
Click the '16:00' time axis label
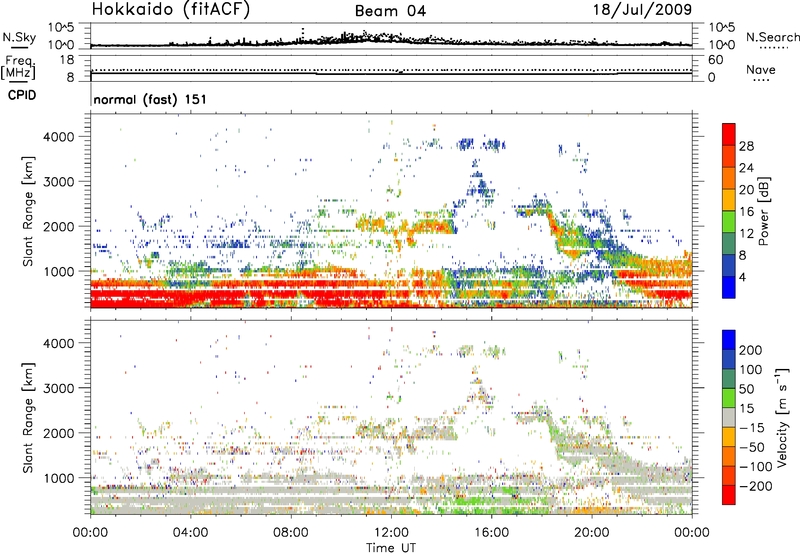point(491,533)
